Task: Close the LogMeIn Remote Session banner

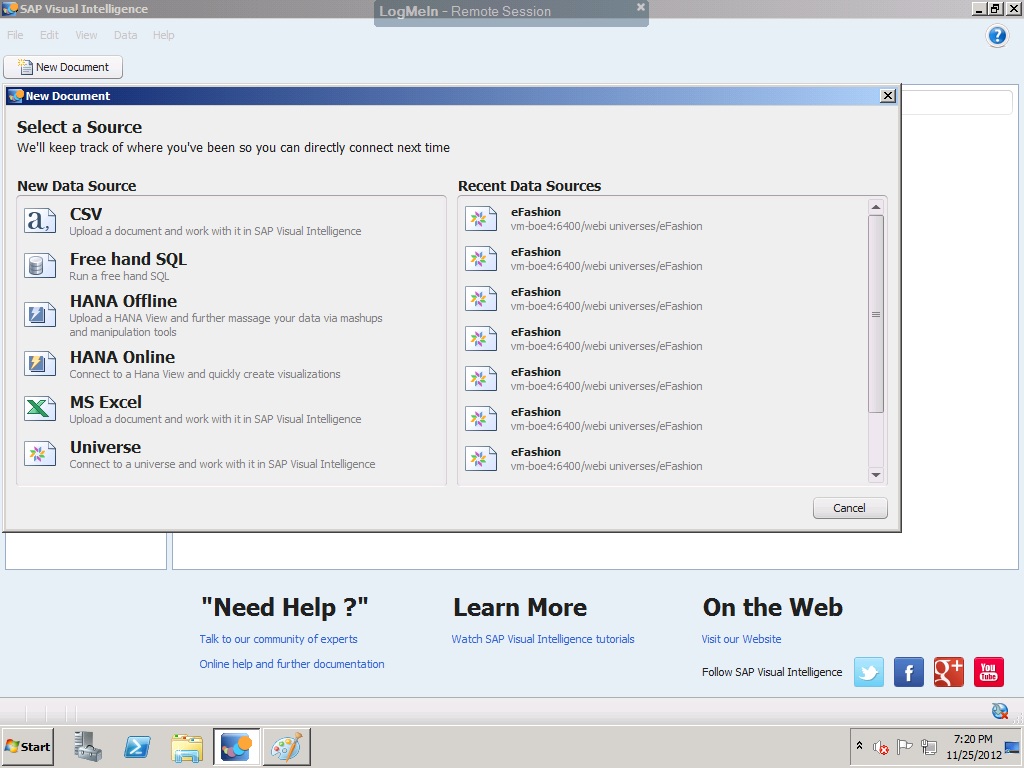Action: (x=641, y=7)
